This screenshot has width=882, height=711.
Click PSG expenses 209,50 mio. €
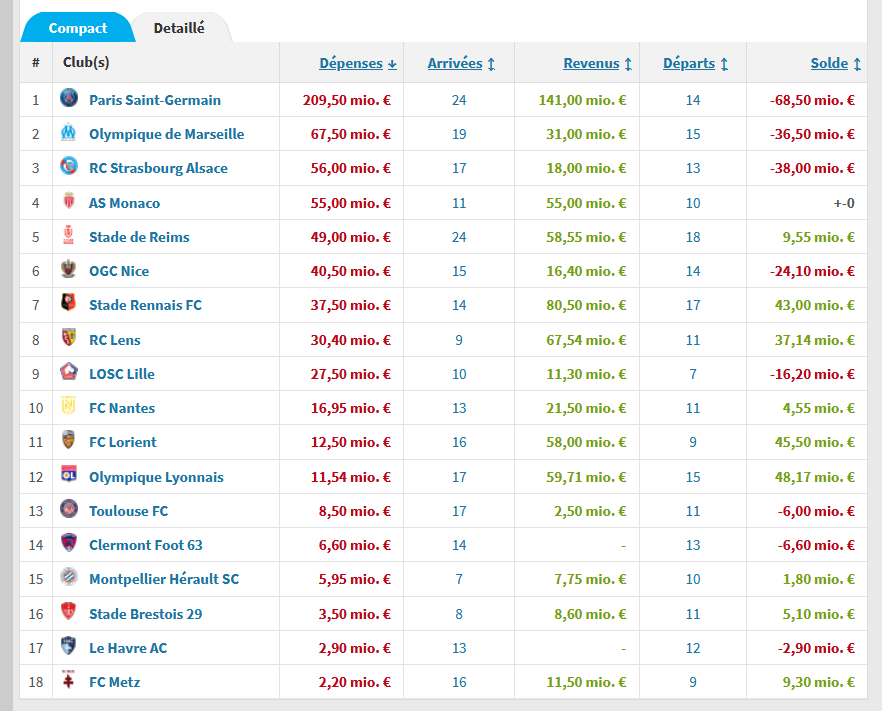pyautogui.click(x=346, y=101)
